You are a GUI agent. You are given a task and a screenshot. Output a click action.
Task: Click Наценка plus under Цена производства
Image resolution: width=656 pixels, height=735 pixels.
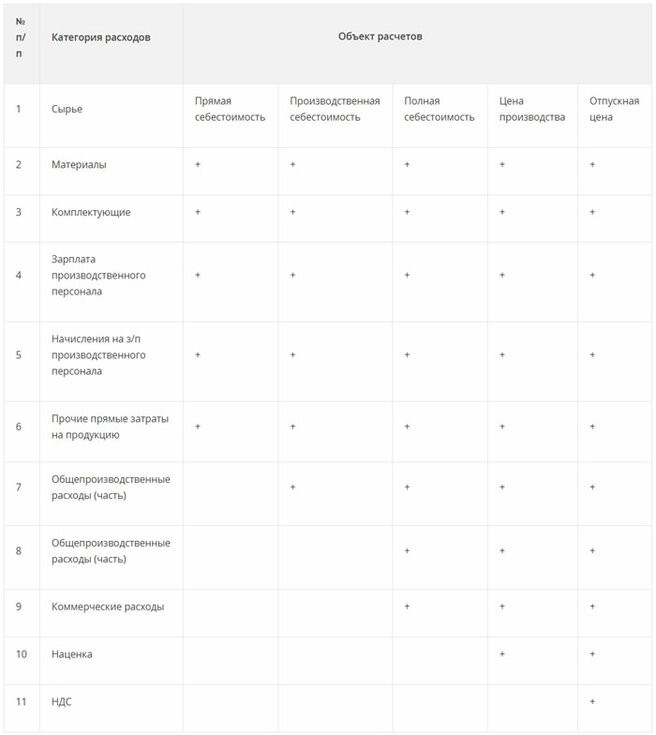(x=502, y=654)
